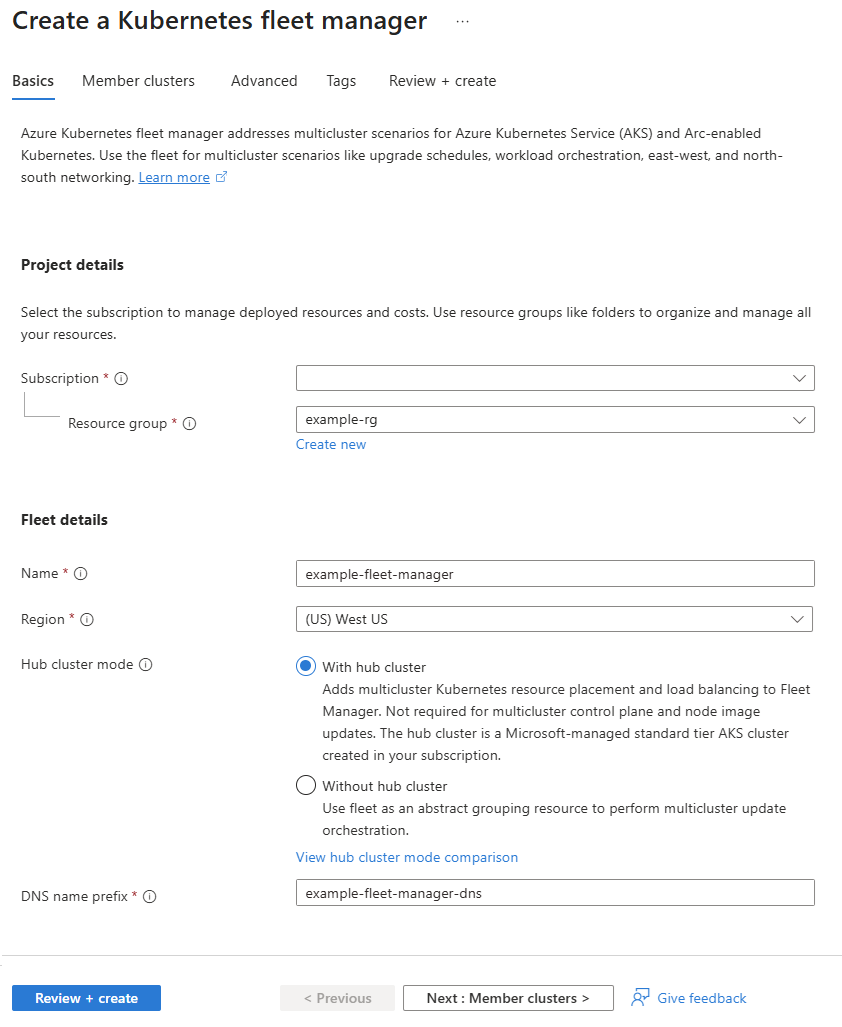Screen dimensions: 842x1027
Task: Click the Hub cluster mode info icon
Action: (x=146, y=665)
